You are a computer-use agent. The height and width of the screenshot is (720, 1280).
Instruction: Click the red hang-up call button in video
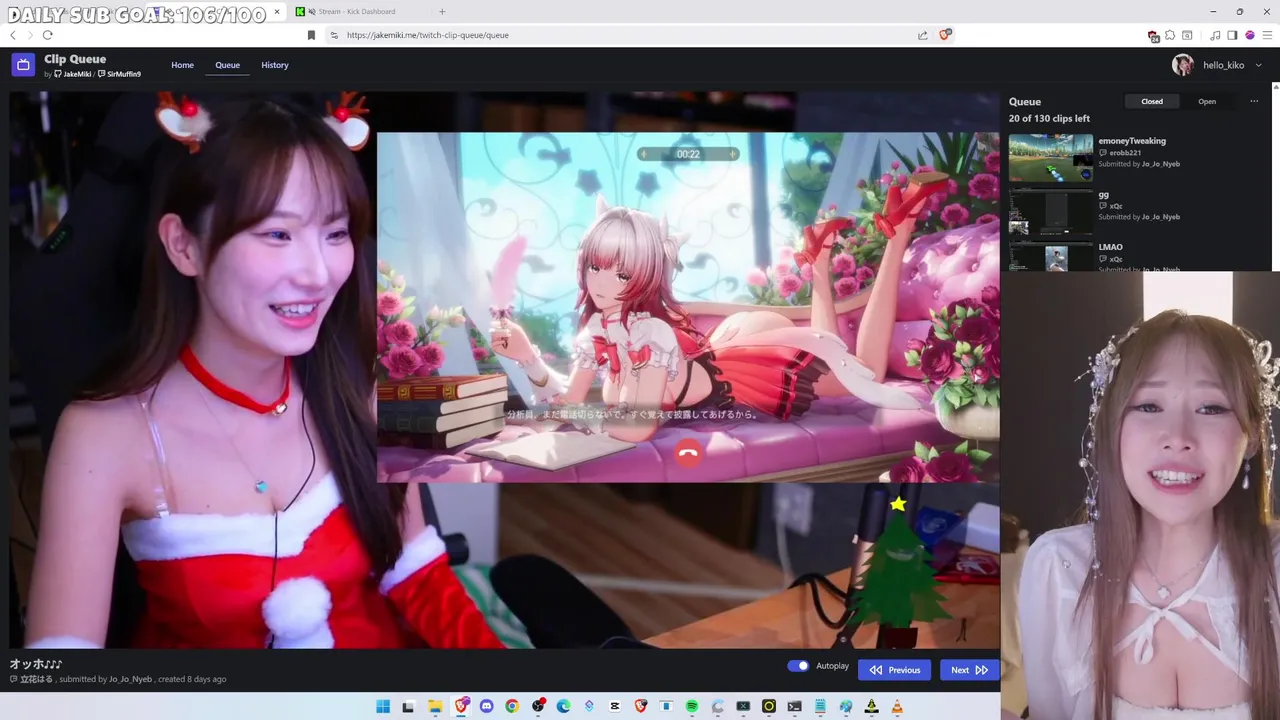tap(687, 453)
